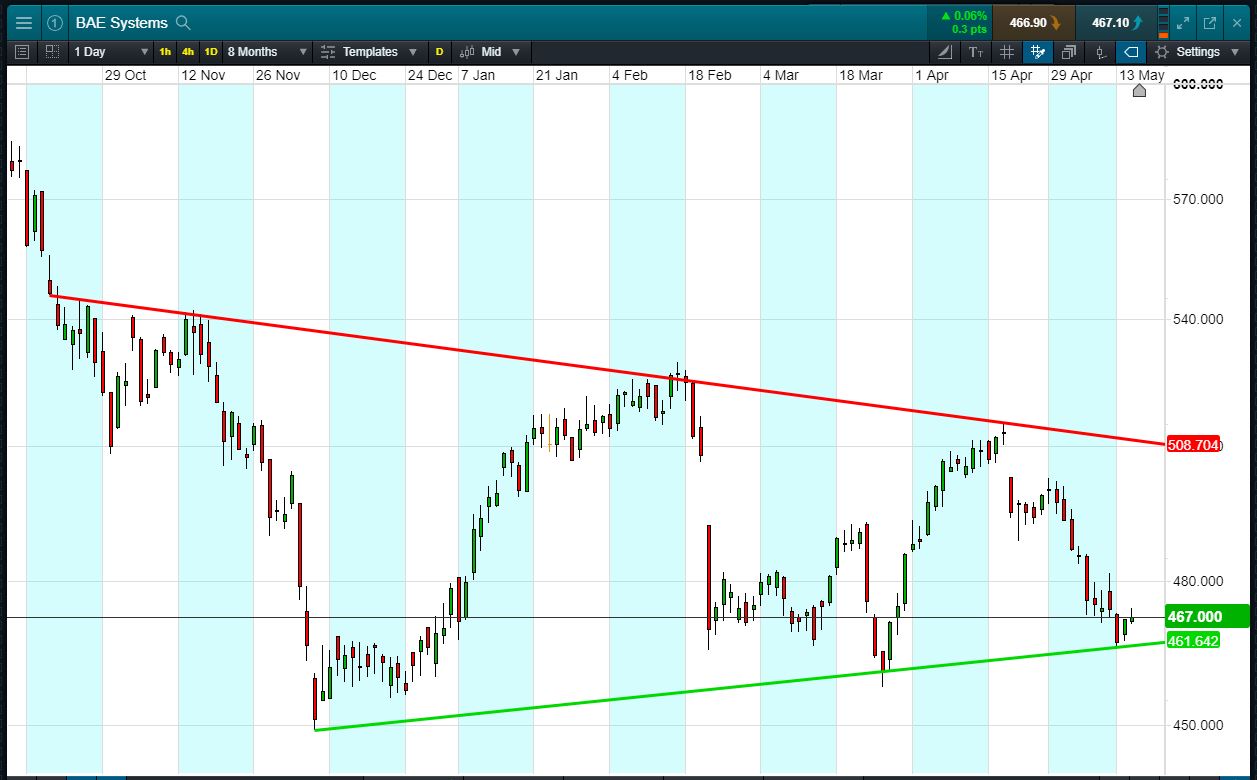Viewport: 1257px width, 780px height.
Task: Click the yellow D default template button
Action: [439, 51]
